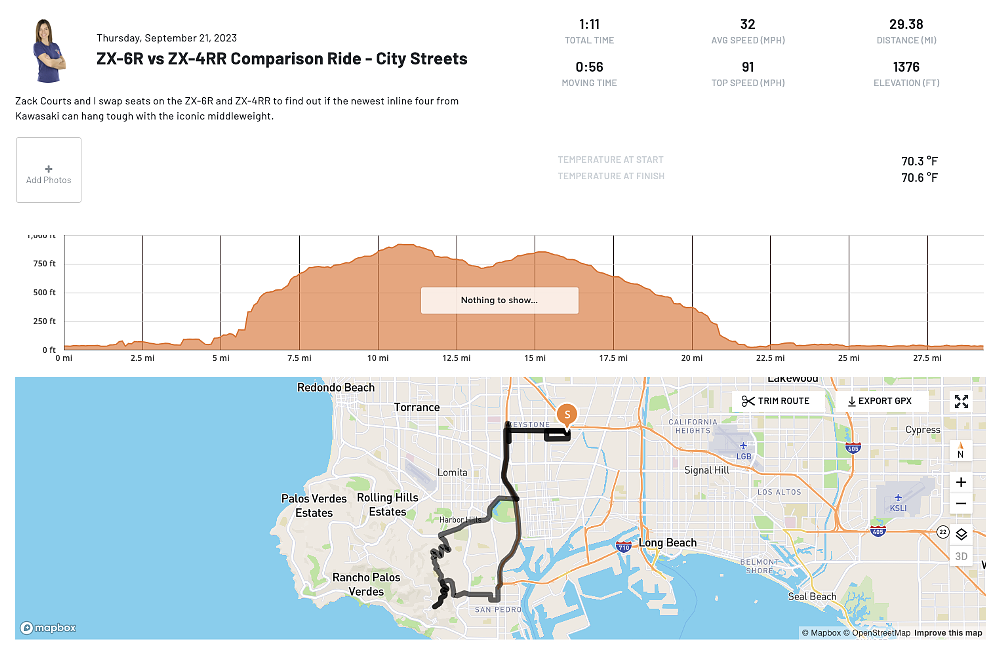Click the Mapbox attribution text link
Screen dimensions: 1000x649
click(x=823, y=633)
